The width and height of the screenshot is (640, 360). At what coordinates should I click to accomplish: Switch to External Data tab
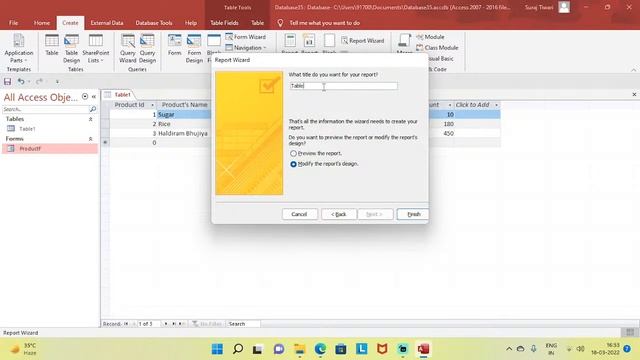(107, 23)
